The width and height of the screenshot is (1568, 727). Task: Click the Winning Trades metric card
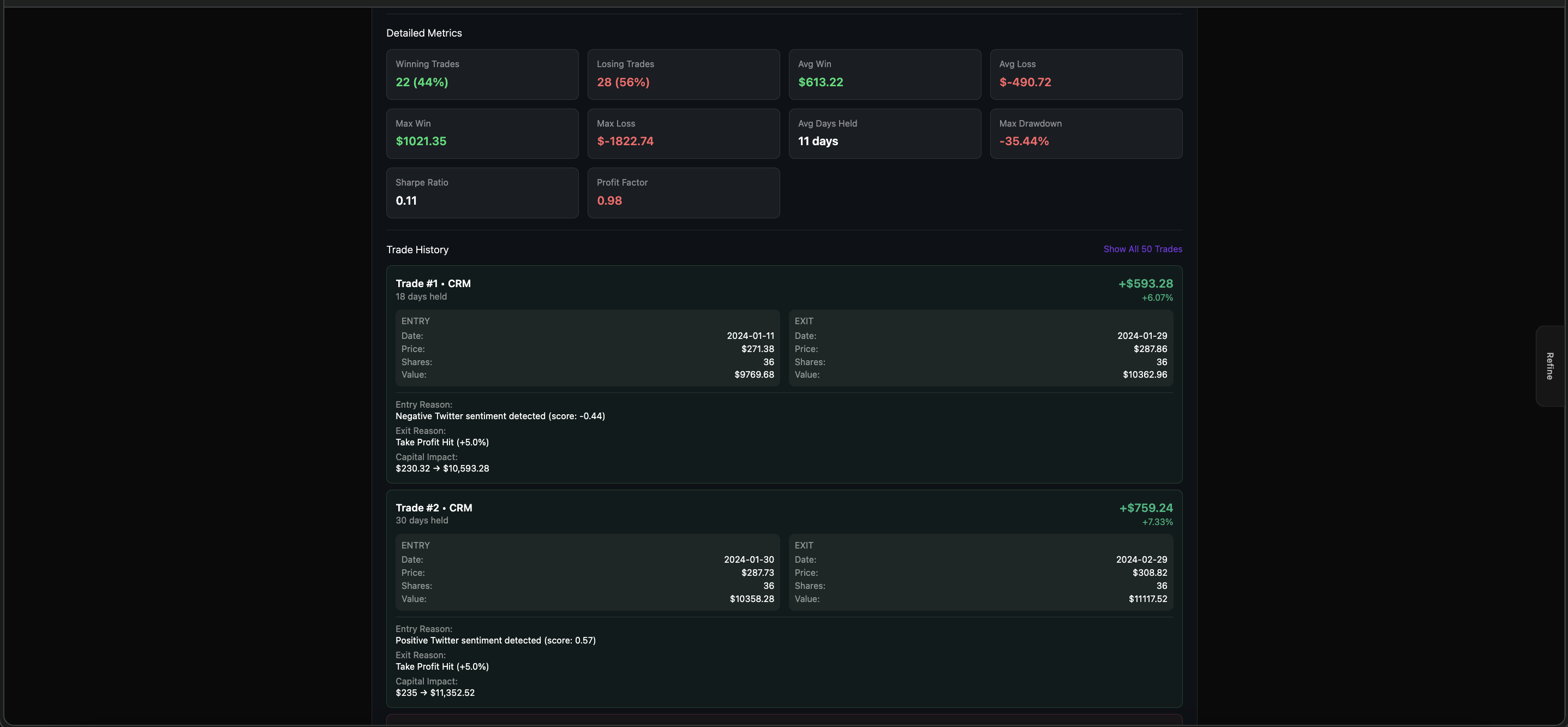(x=482, y=74)
